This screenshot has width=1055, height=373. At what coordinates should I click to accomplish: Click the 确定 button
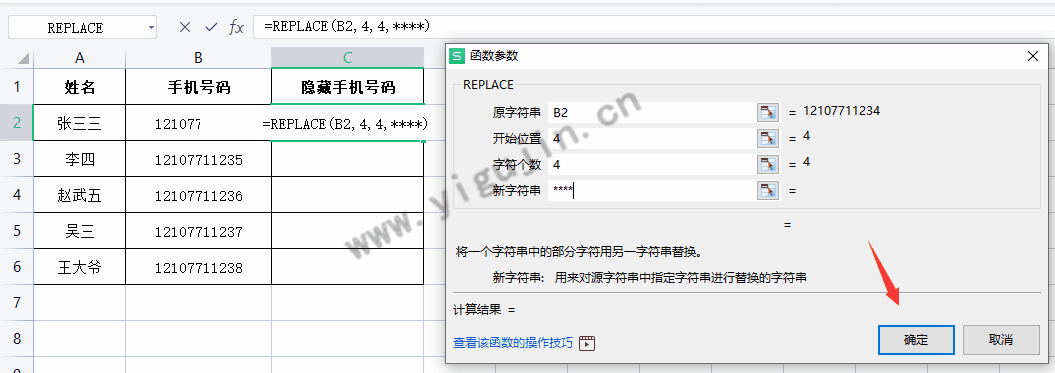916,340
